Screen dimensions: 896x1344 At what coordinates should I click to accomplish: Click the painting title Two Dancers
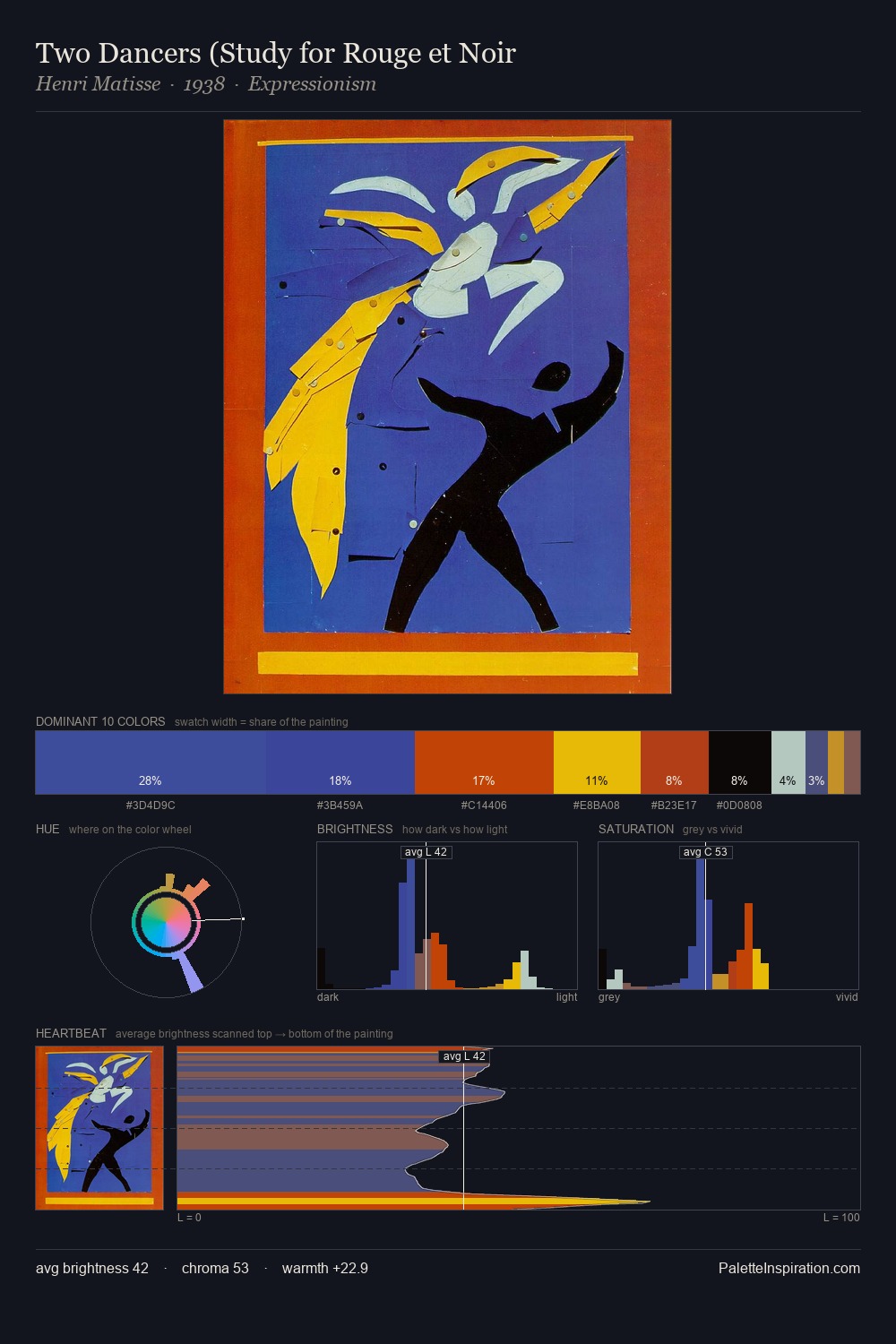point(276,54)
